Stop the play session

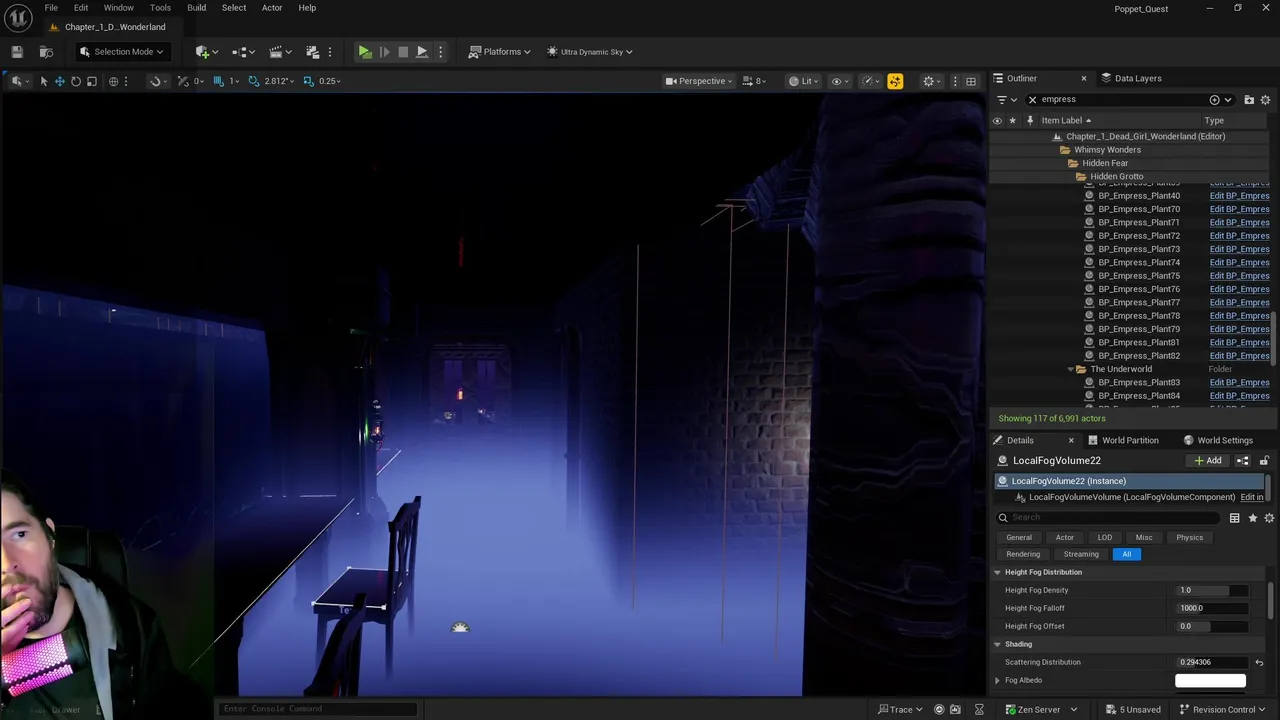403,52
